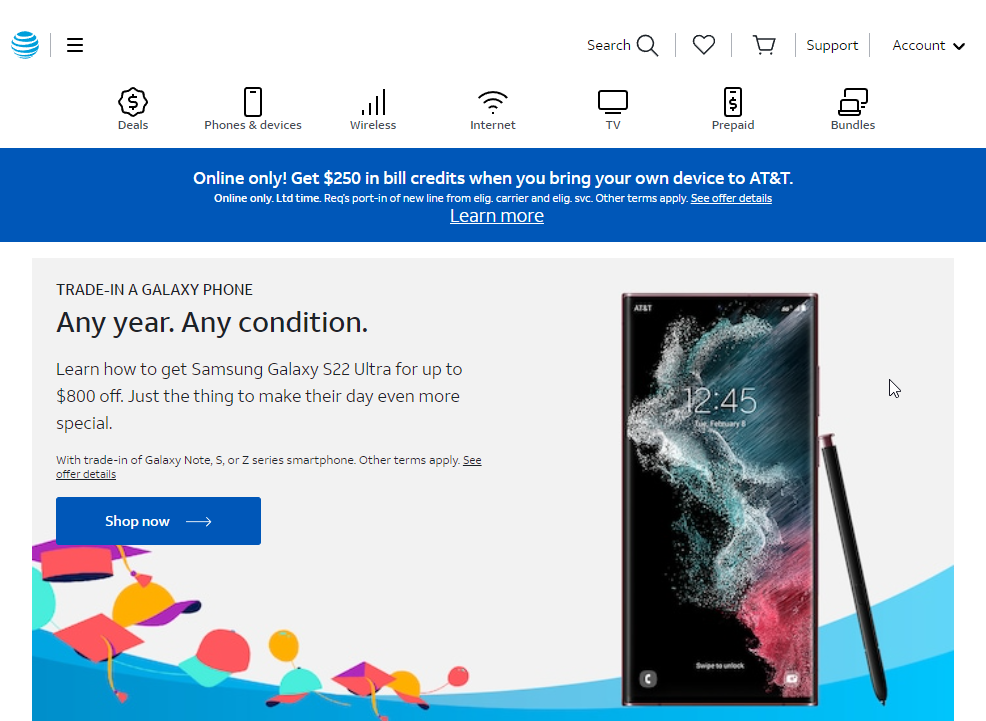Go to the TV category

[613, 109]
